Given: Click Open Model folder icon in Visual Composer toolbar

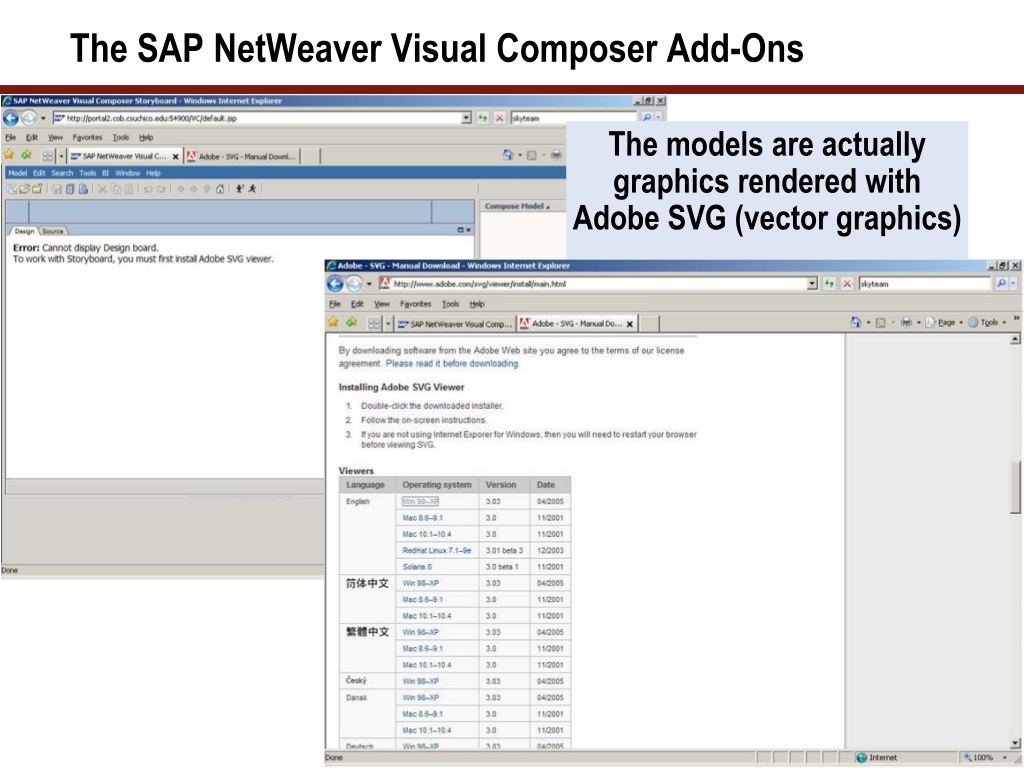Looking at the screenshot, I should click(x=24, y=189).
